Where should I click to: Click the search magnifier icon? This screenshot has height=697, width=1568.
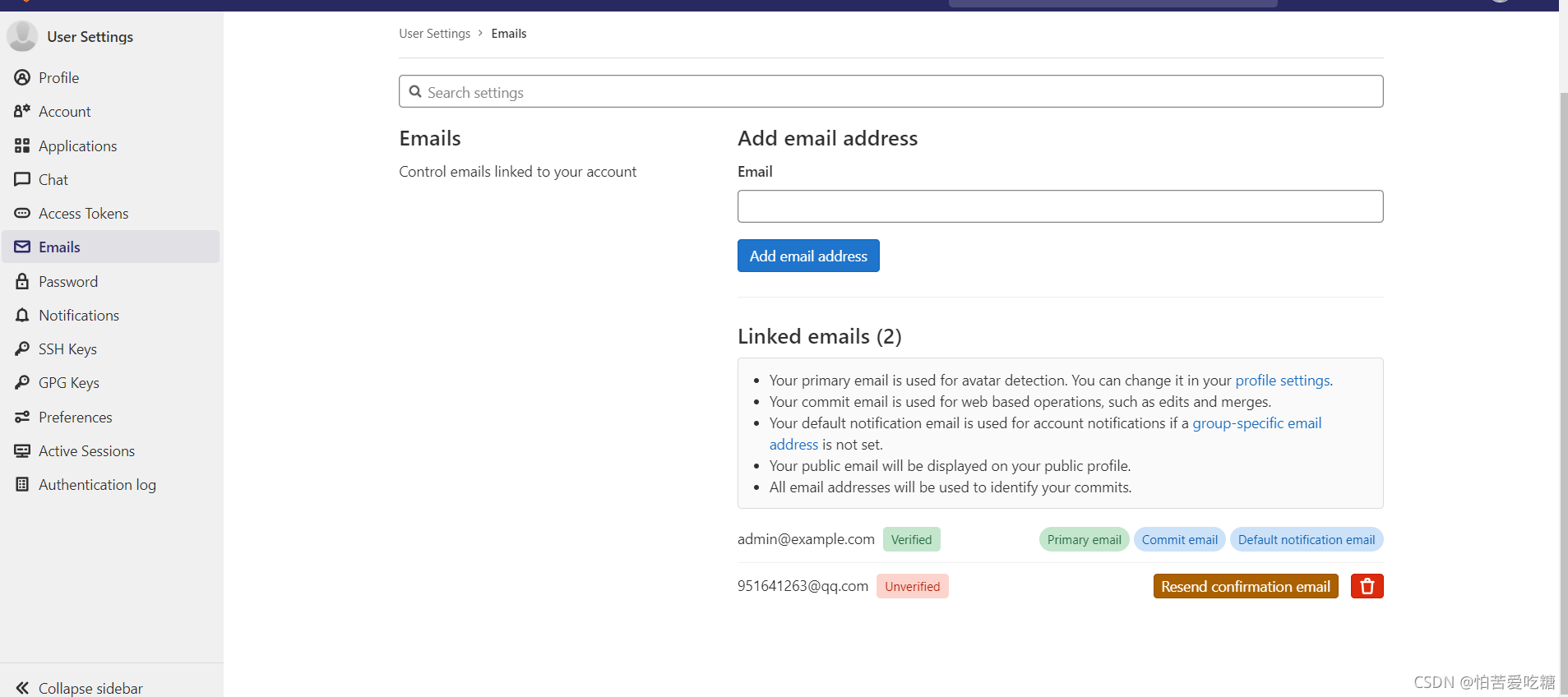[415, 92]
